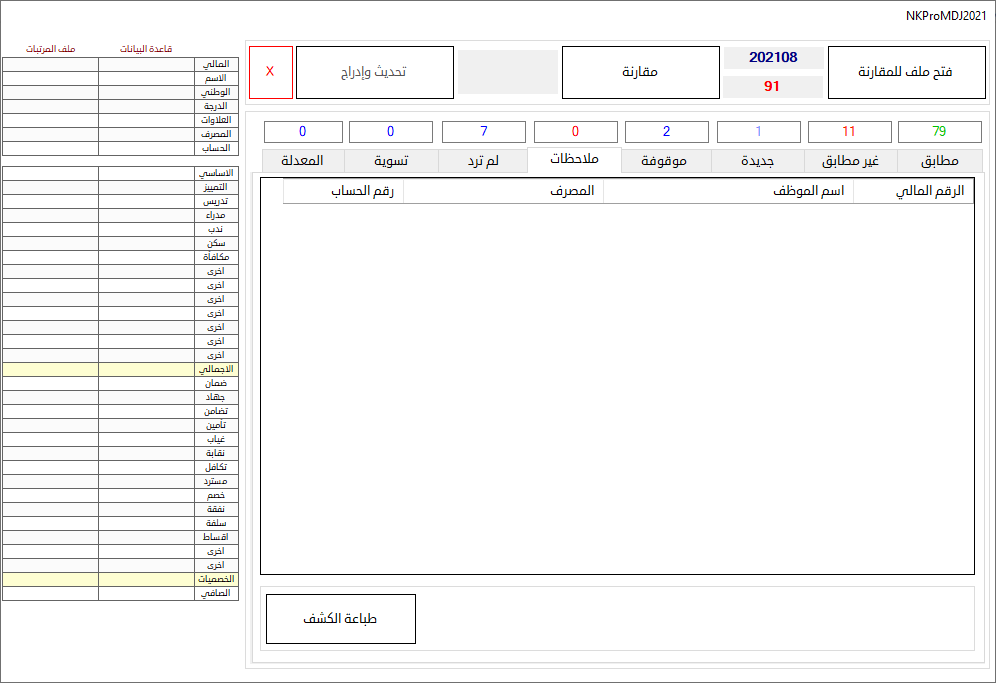This screenshot has height=683, width=996.
Task: Select the جديدة tab
Action: point(758,161)
